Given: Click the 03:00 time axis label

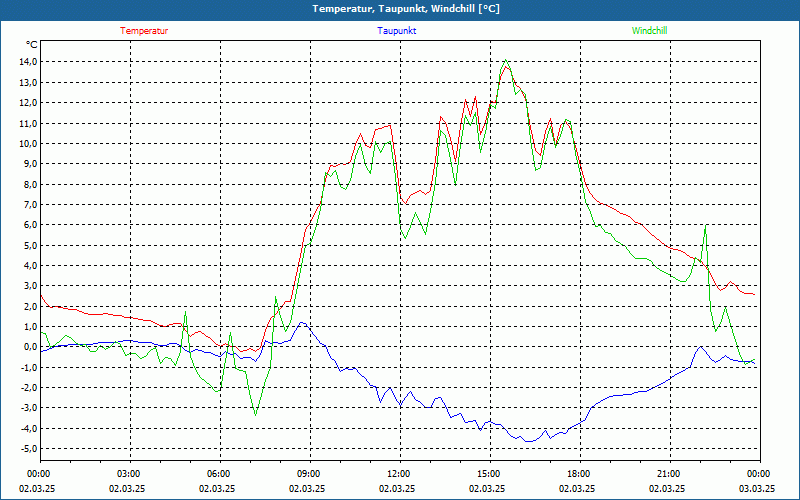Looking at the screenshot, I should click(x=130, y=474).
